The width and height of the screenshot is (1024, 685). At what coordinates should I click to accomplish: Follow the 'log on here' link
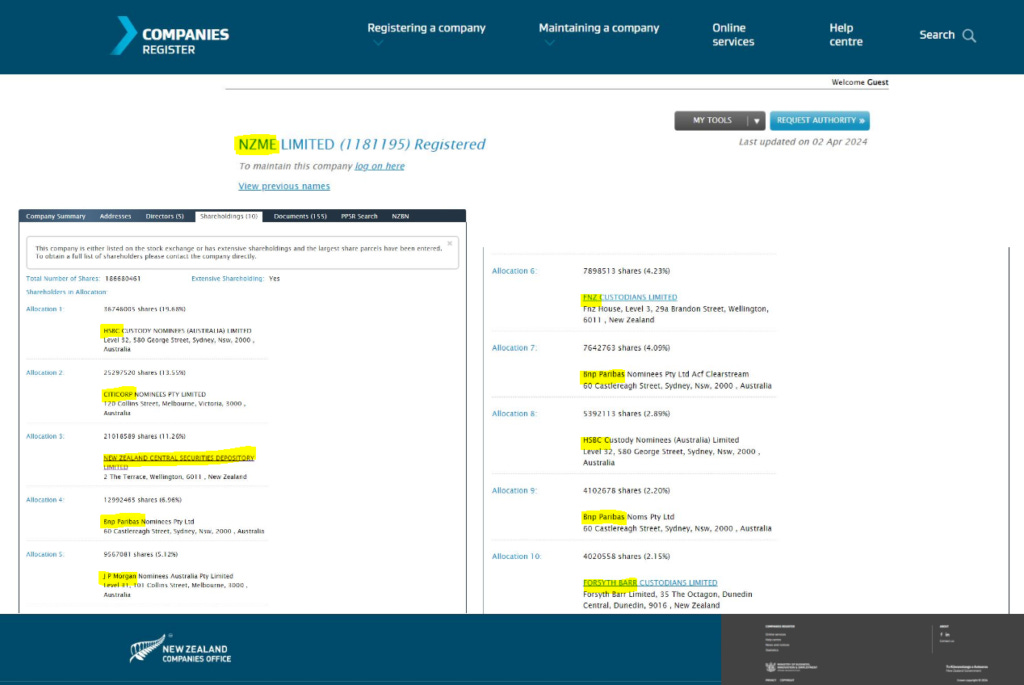[379, 166]
